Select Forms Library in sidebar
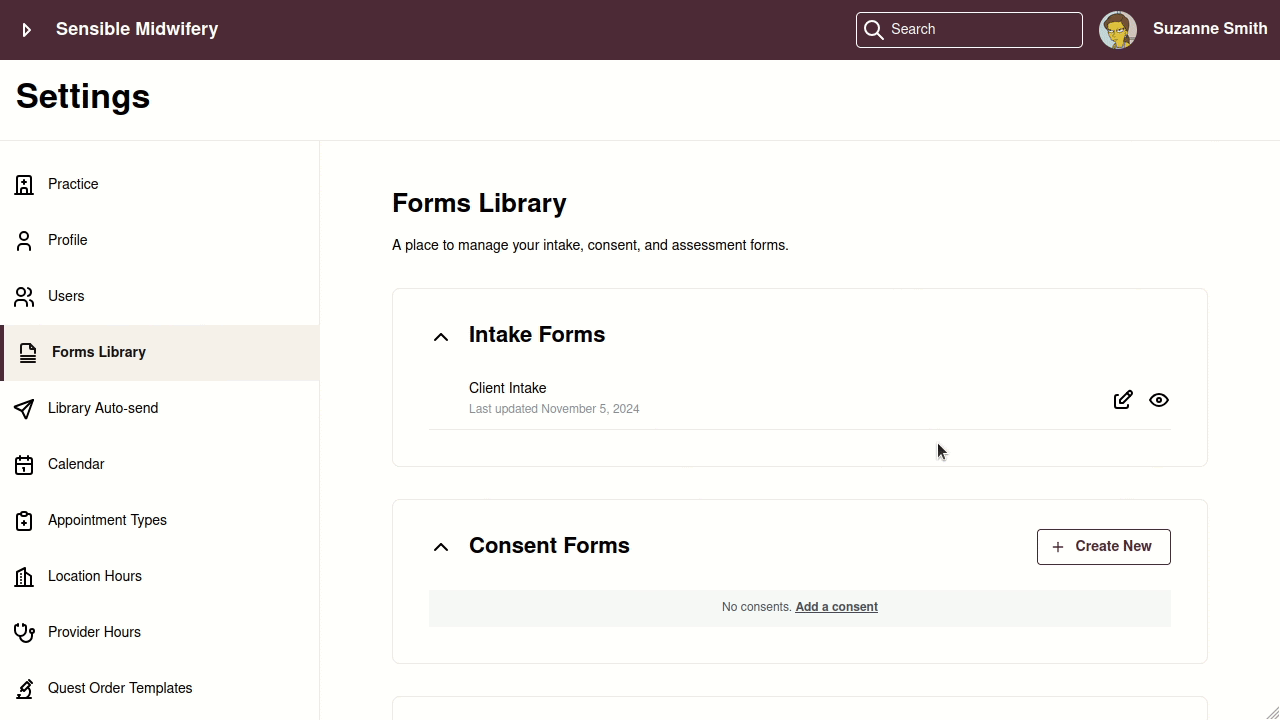Viewport: 1280px width, 720px height. click(x=160, y=353)
